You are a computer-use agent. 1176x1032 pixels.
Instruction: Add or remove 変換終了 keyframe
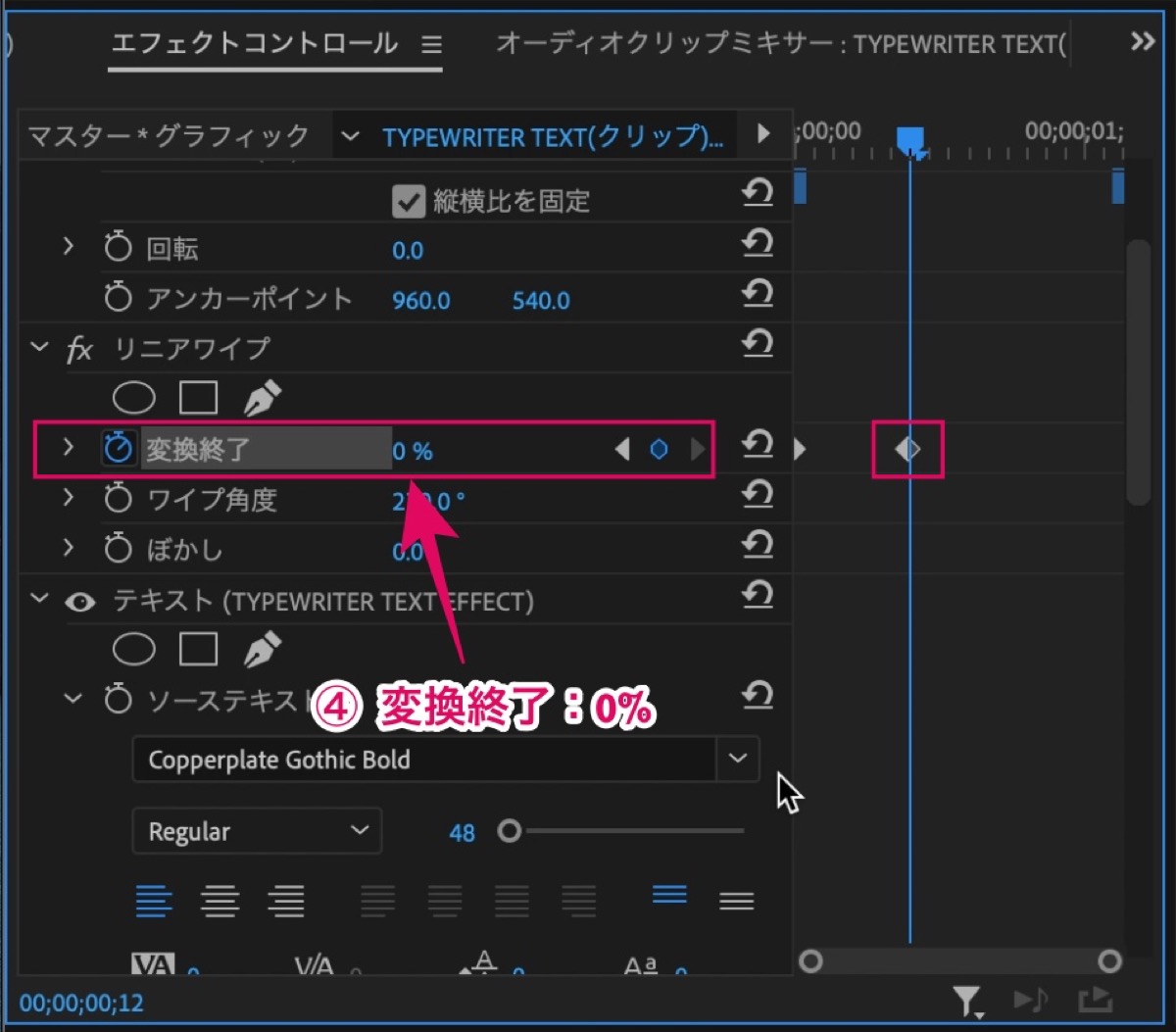[x=660, y=450]
